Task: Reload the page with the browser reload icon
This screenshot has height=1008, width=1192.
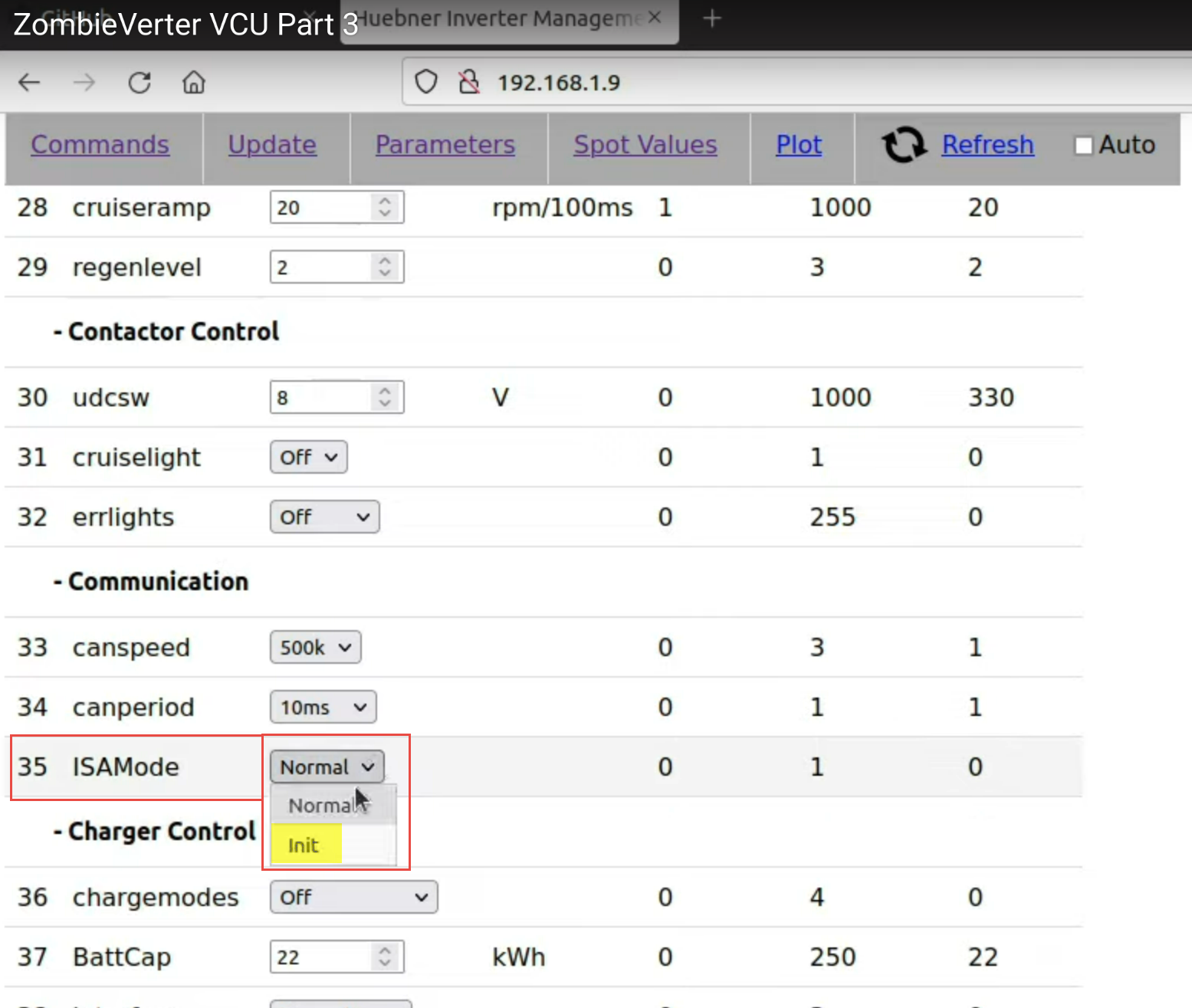Action: coord(140,82)
